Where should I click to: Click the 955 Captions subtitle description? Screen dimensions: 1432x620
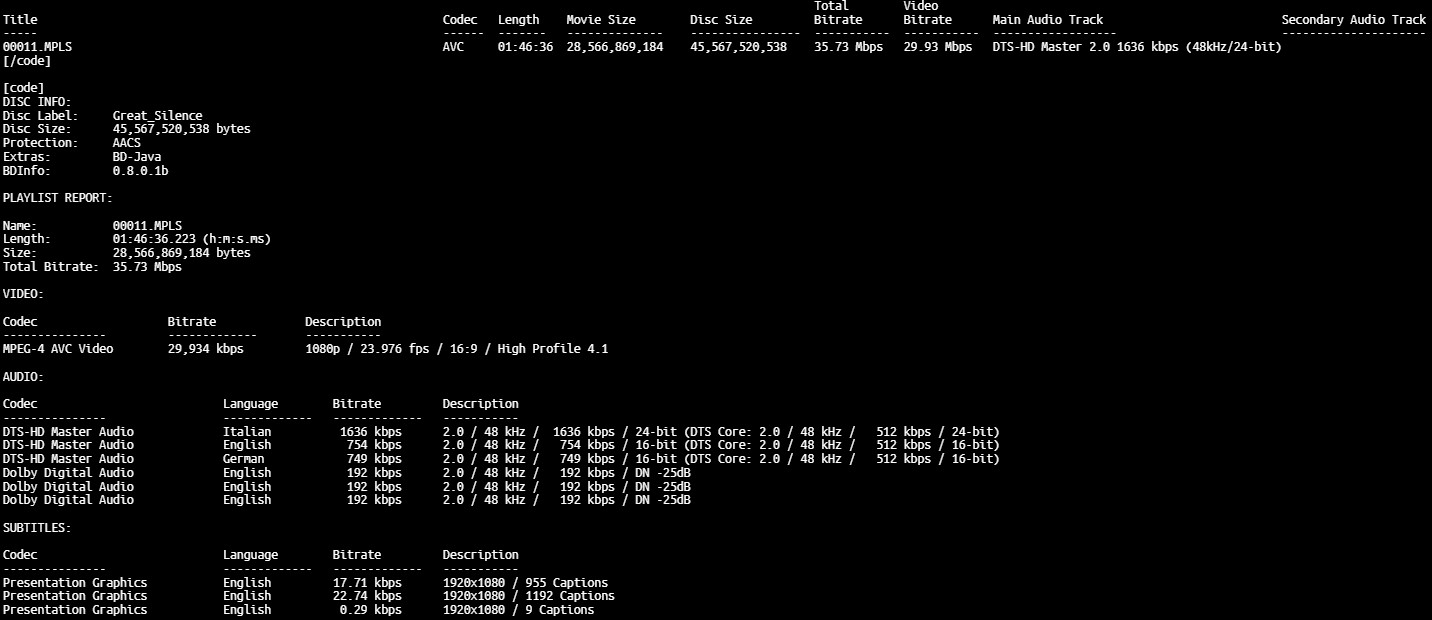click(x=525, y=583)
